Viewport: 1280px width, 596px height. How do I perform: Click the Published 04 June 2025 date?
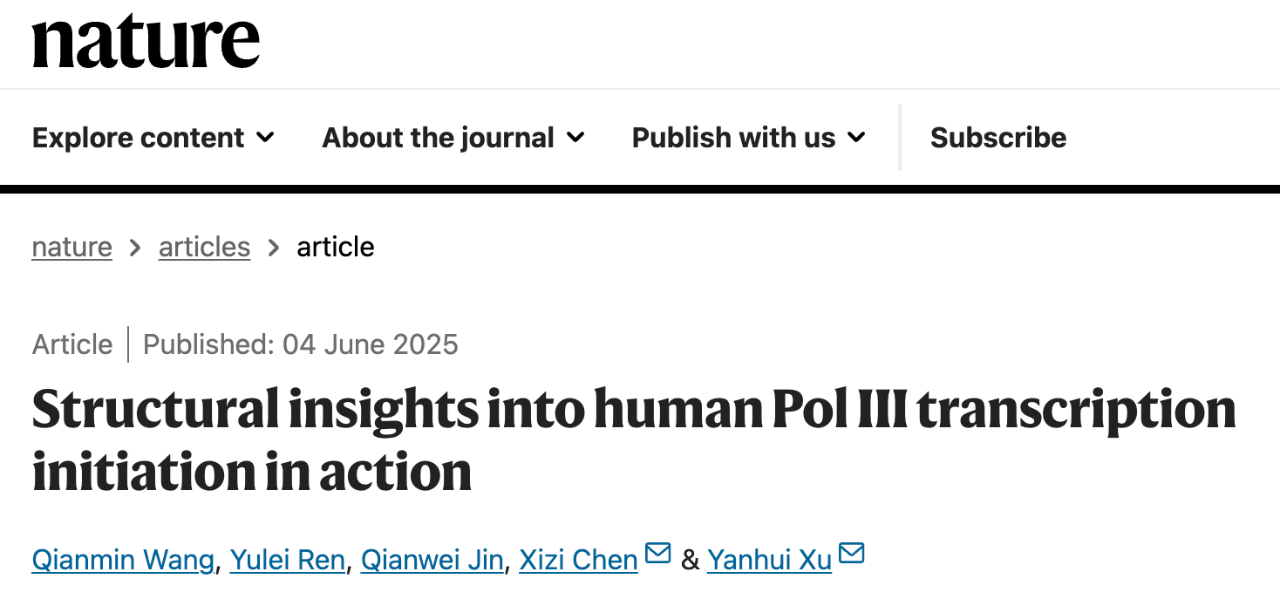click(300, 345)
